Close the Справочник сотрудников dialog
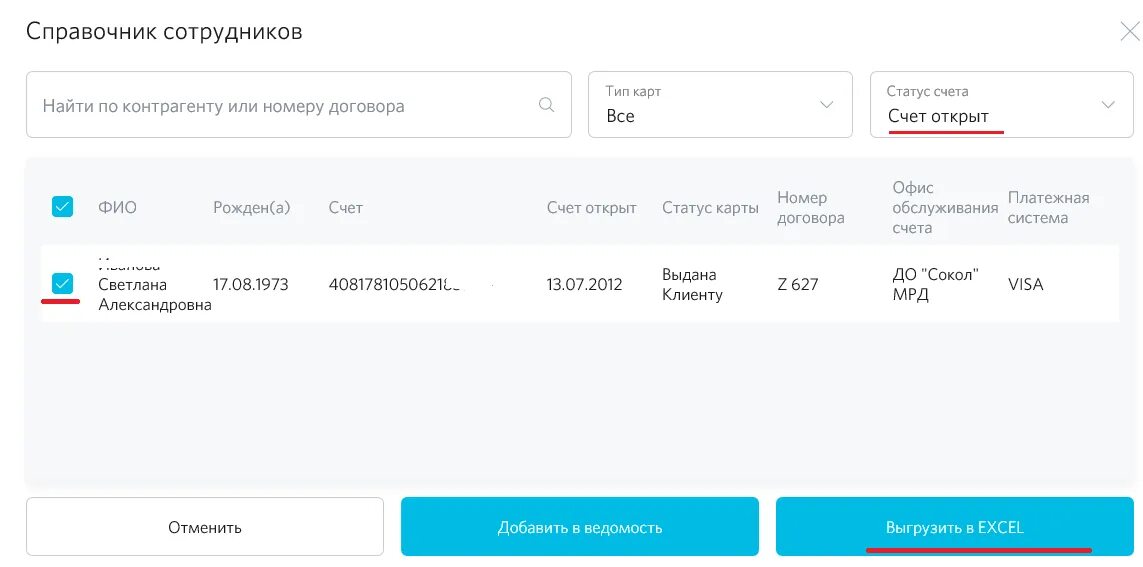This screenshot has height=567, width=1143. [x=1131, y=31]
